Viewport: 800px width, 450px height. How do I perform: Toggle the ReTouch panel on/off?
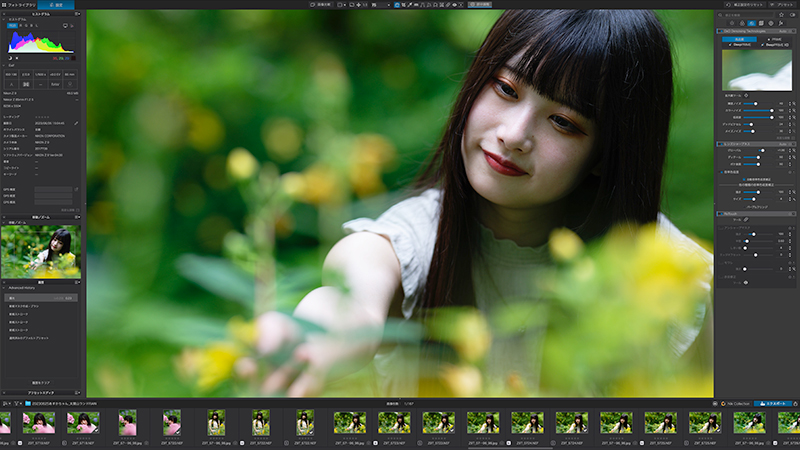click(720, 213)
